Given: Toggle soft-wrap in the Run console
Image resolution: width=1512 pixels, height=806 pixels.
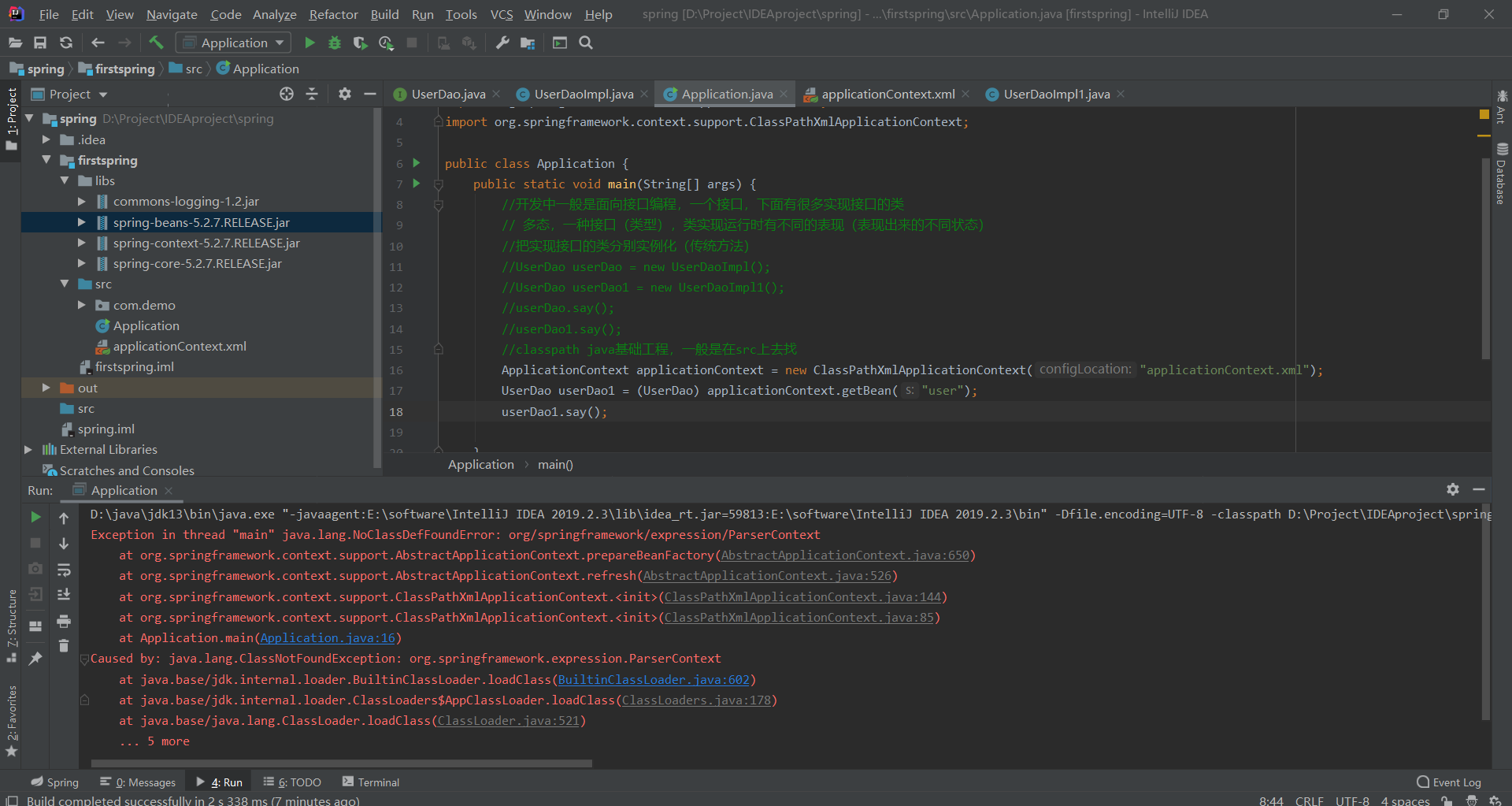Looking at the screenshot, I should (x=65, y=570).
